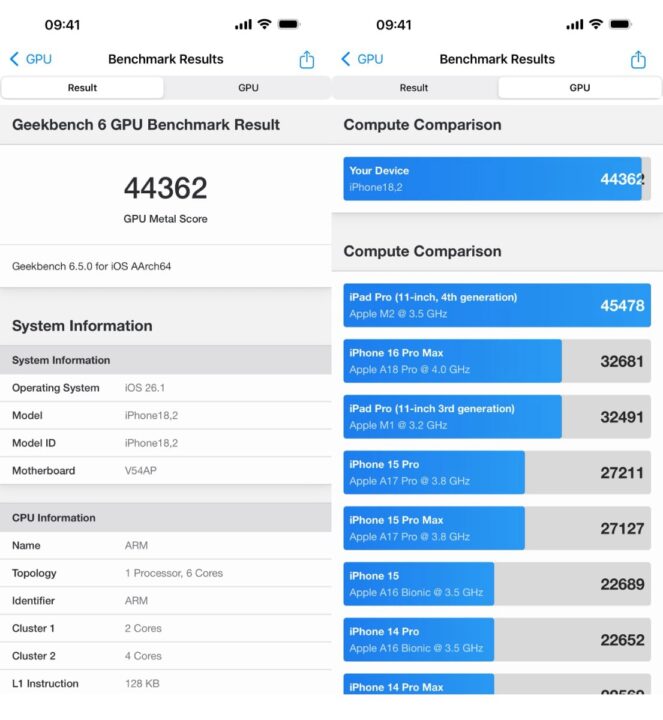Screen dimensions: 663x720
Task: Tap the iPhone 16 Pro Max comparison row
Action: coord(496,361)
